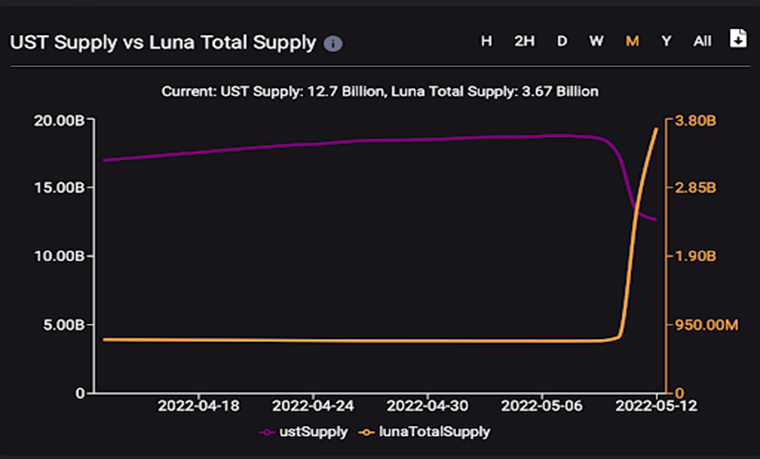The width and height of the screenshot is (760, 459).
Task: Click the Current UST Supply summary text
Action: pyautogui.click(x=380, y=91)
